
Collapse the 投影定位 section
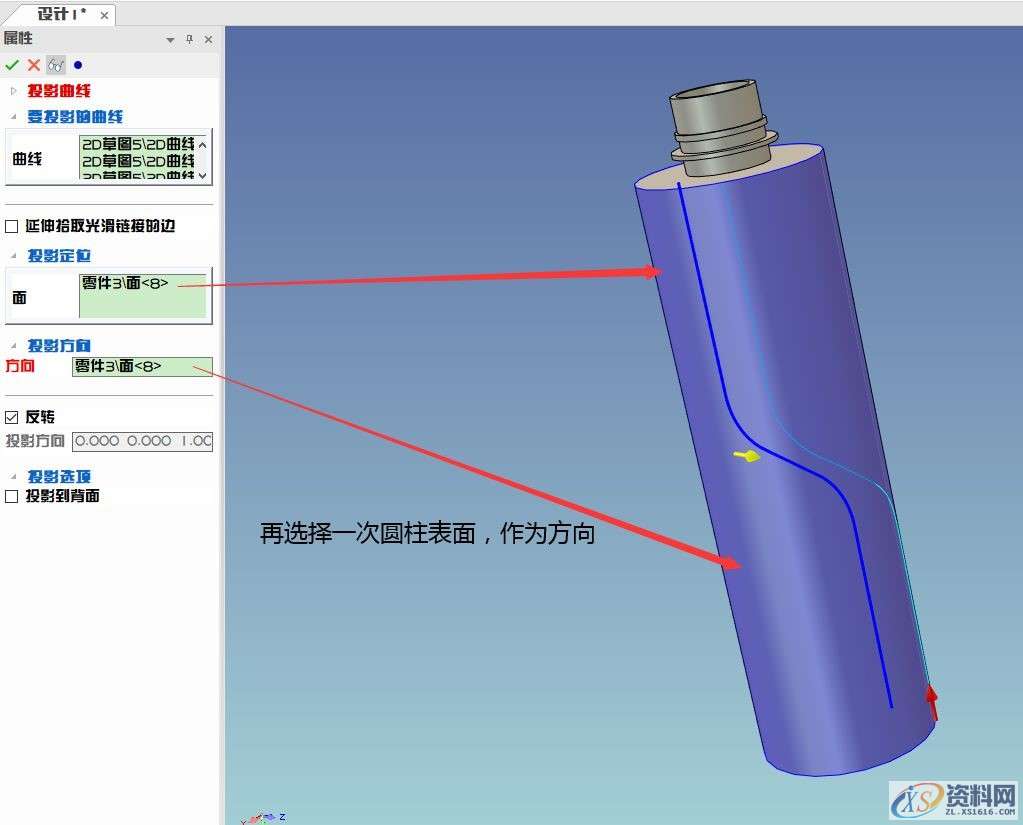point(12,256)
